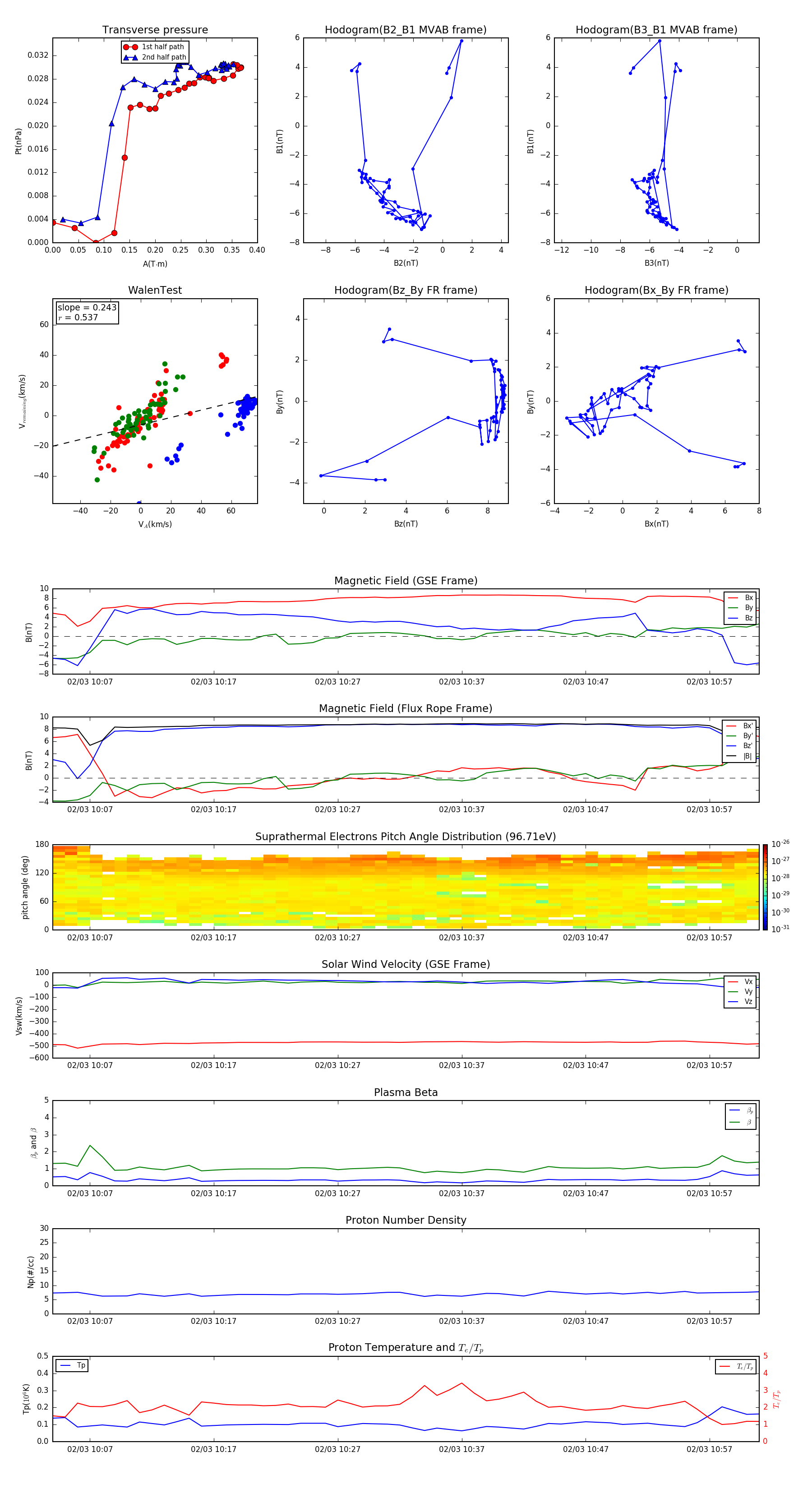Image resolution: width=812 pixels, height=1489 pixels.
Task: Click the WalenTest plot title
Action: pyautogui.click(x=155, y=290)
